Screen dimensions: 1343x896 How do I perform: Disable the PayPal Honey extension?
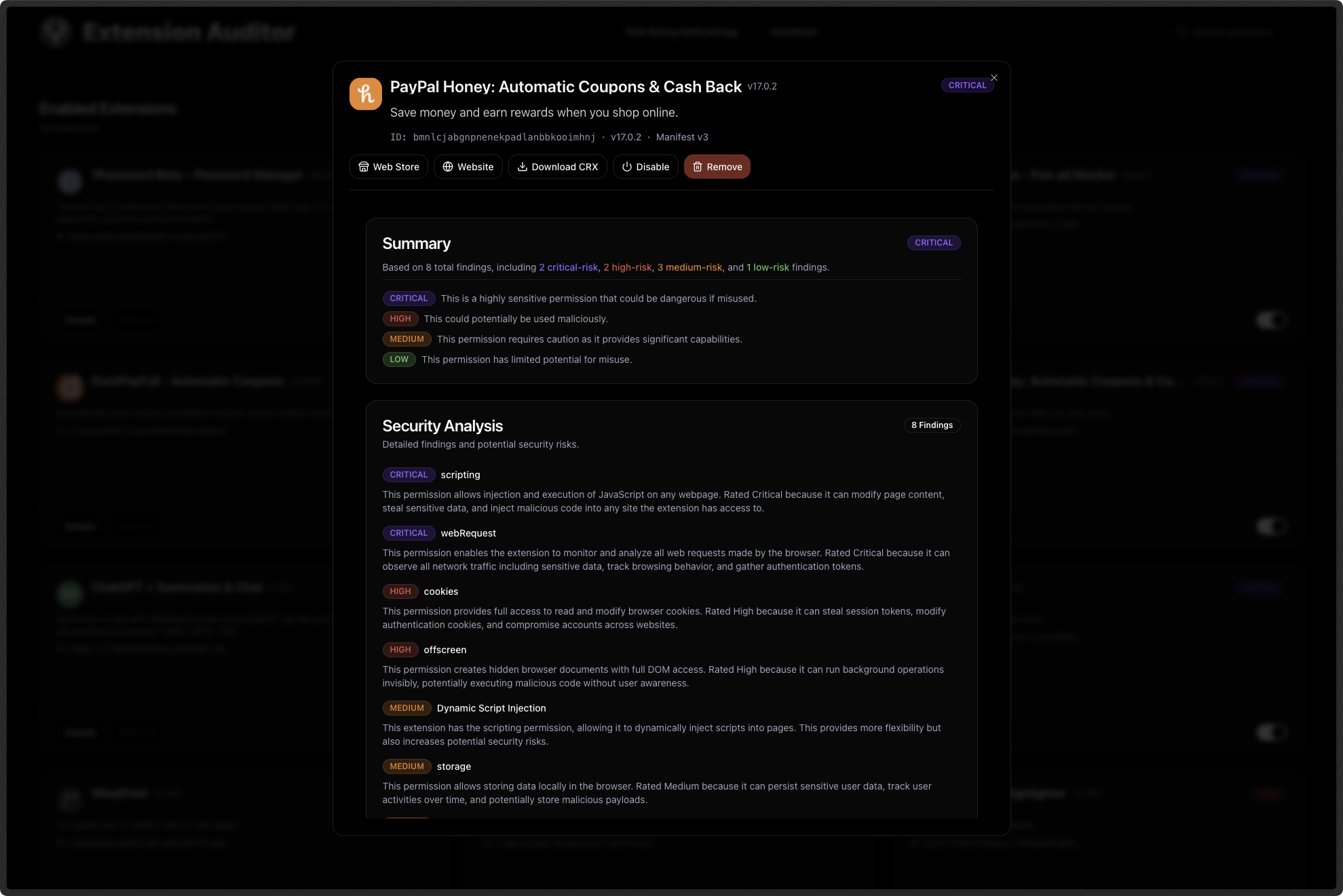tap(645, 167)
